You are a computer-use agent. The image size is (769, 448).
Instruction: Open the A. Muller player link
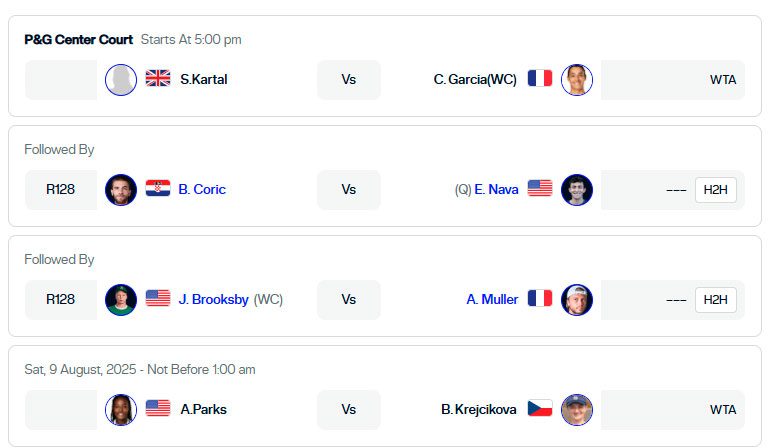click(x=492, y=299)
